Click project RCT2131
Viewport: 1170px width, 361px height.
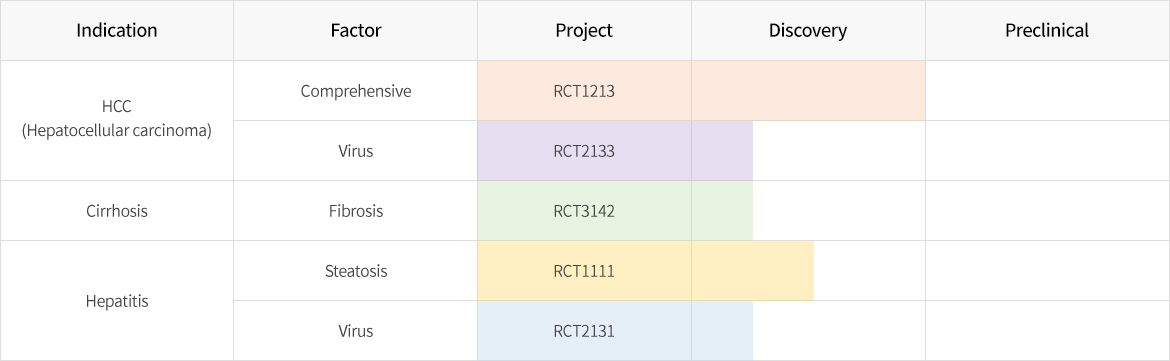pos(584,330)
